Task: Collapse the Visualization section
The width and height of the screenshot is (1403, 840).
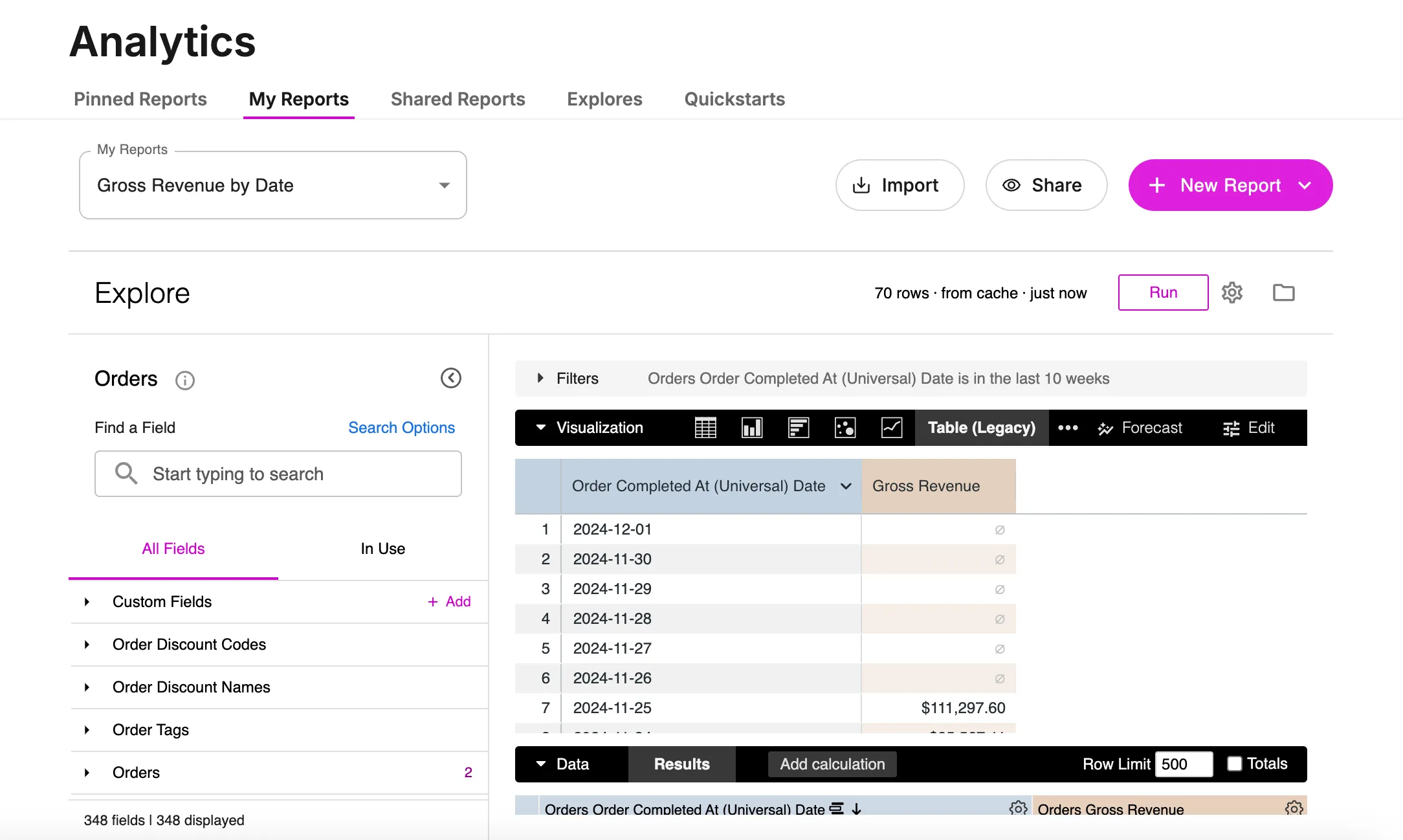Action: coord(541,428)
